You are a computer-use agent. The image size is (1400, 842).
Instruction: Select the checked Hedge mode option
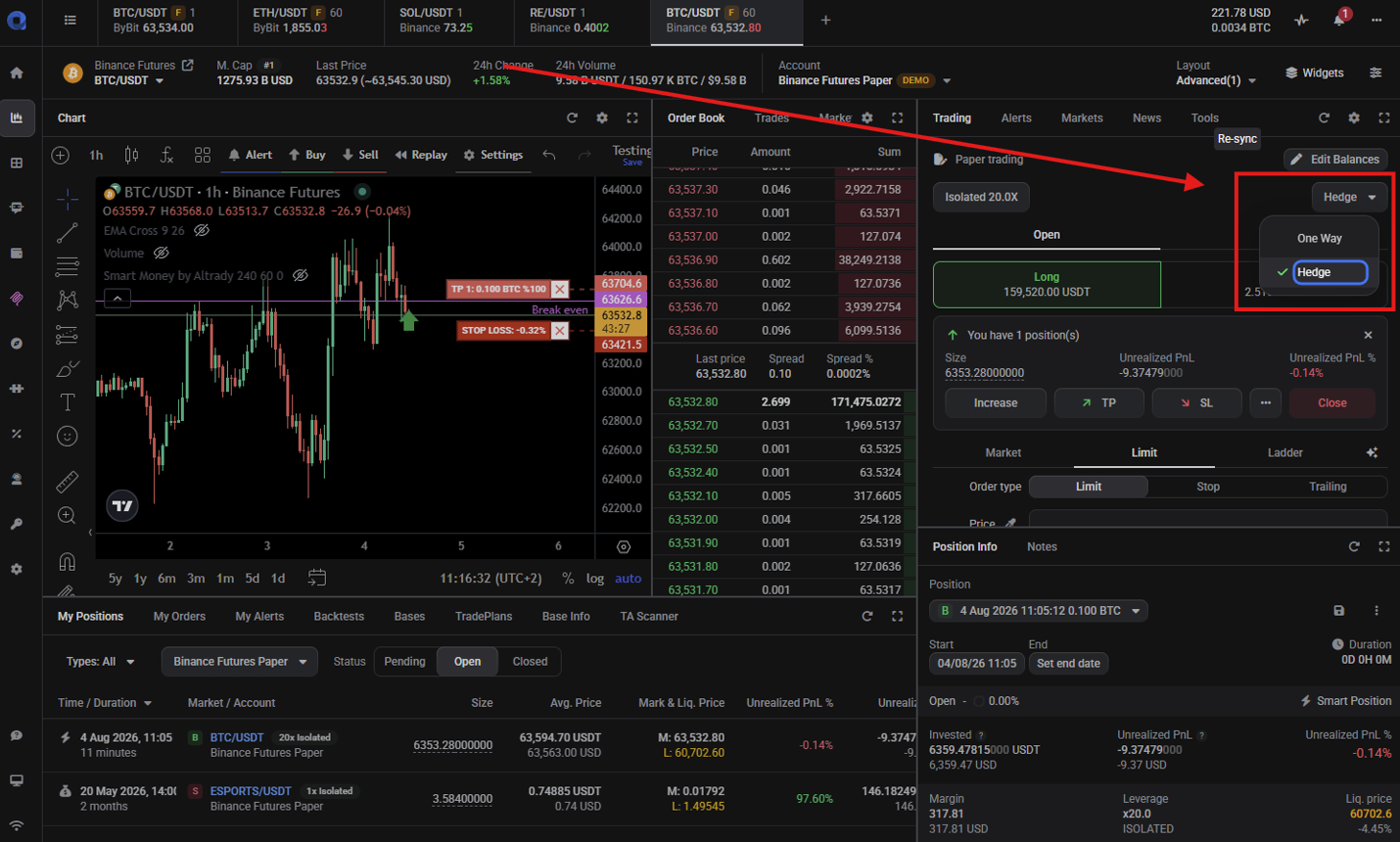click(x=1319, y=272)
